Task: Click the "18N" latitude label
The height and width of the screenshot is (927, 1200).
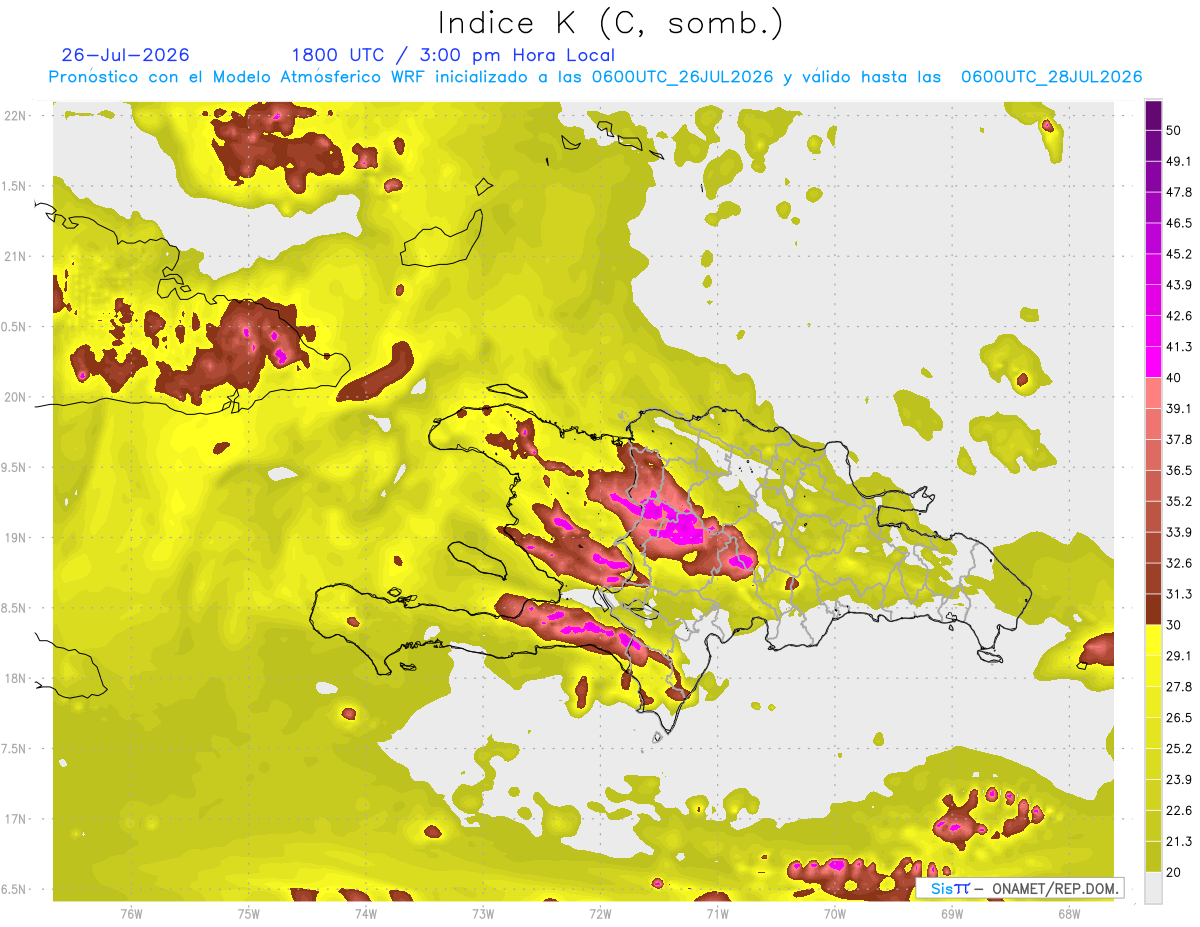Action: [17, 679]
